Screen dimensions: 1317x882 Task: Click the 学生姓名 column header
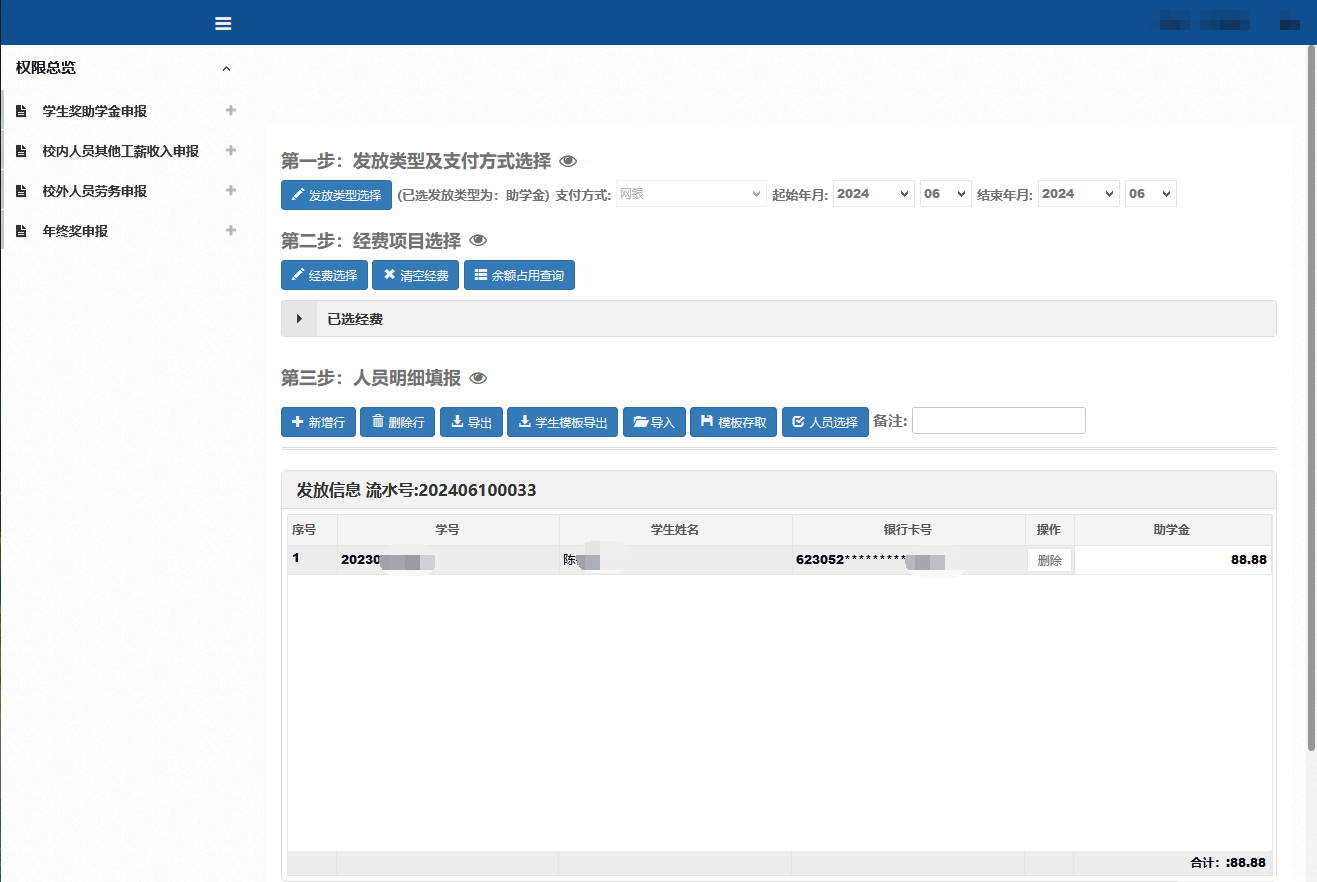(x=675, y=530)
